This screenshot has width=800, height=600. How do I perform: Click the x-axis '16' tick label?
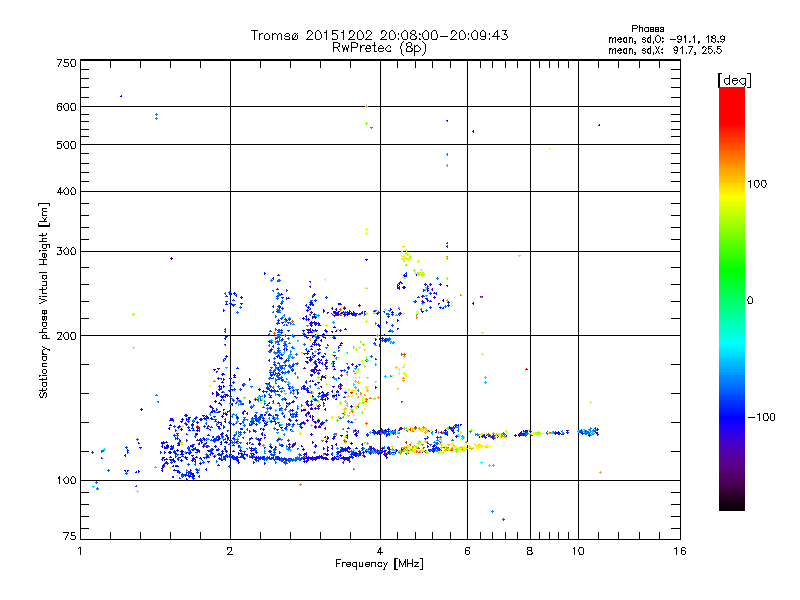(680, 552)
